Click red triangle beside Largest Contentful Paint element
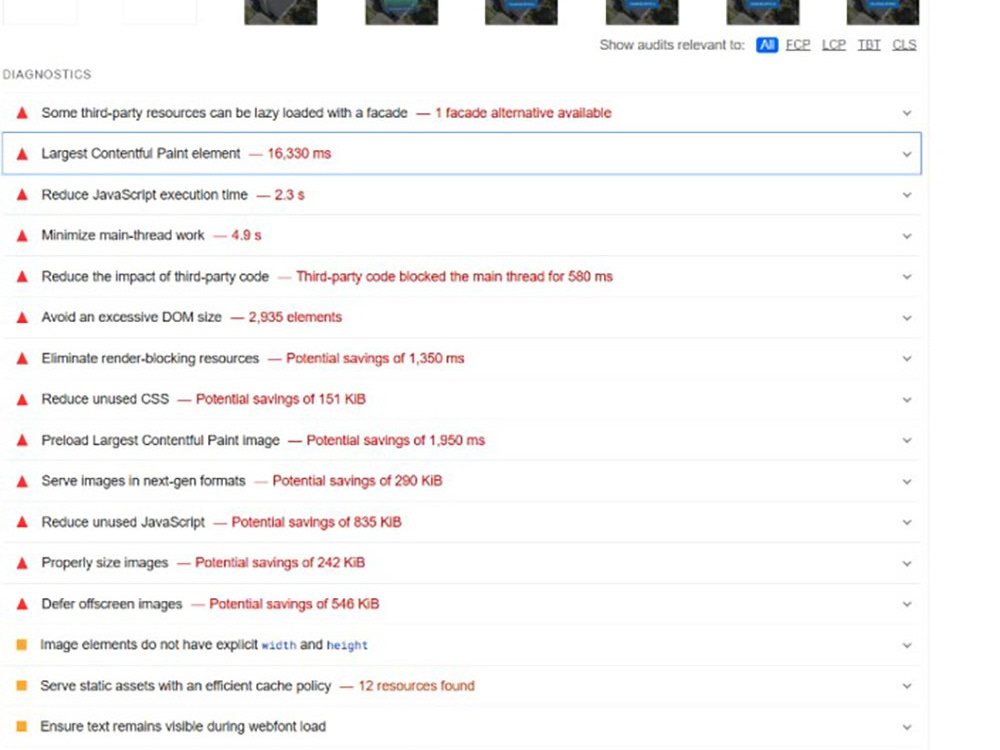This screenshot has width=1000, height=750. [22, 154]
